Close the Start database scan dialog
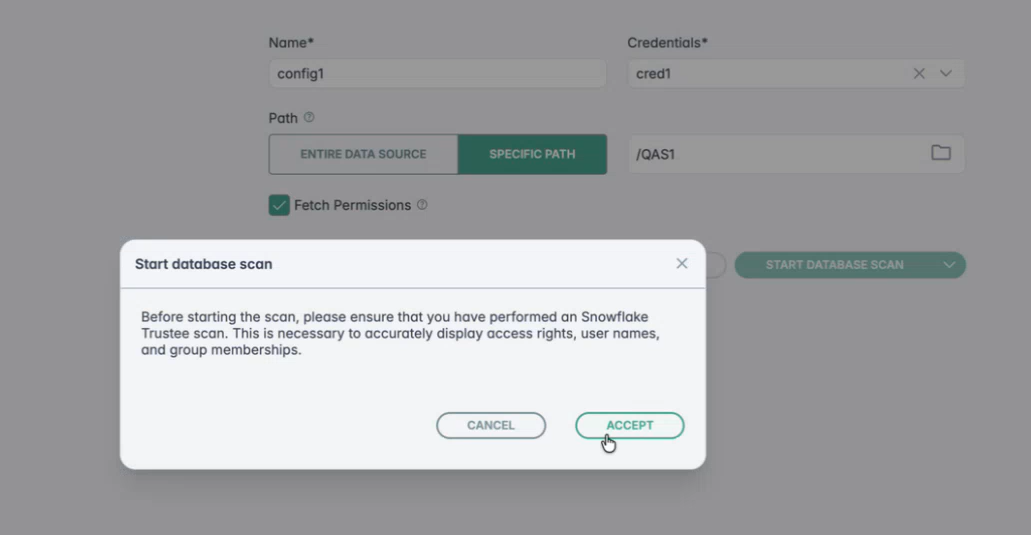This screenshot has width=1031, height=535. click(682, 263)
